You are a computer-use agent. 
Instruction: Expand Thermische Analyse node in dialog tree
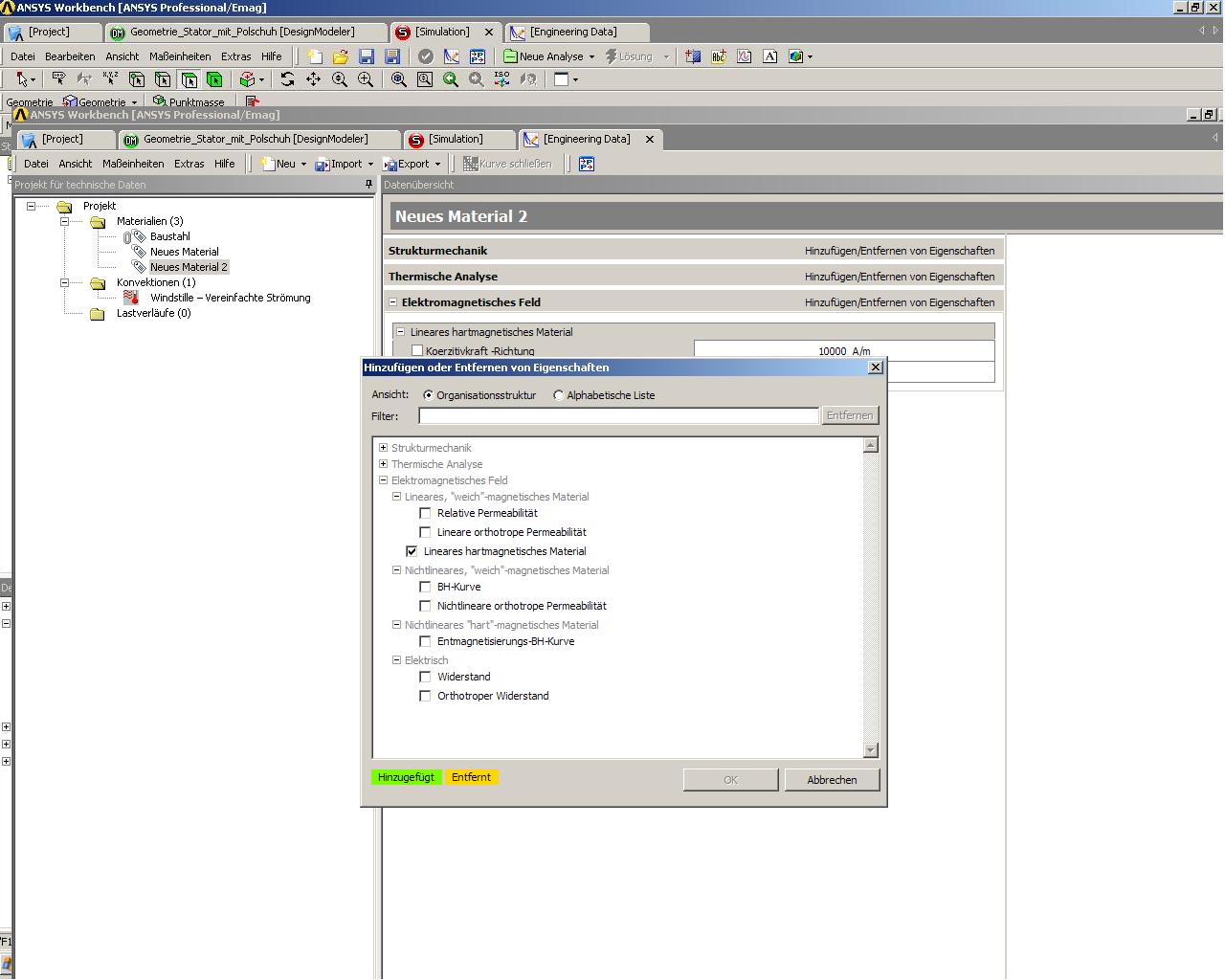pos(383,463)
